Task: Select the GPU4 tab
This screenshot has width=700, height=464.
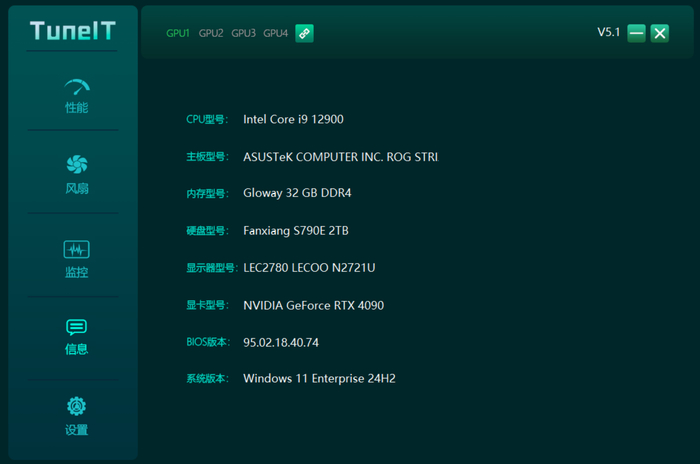Action: coord(276,33)
